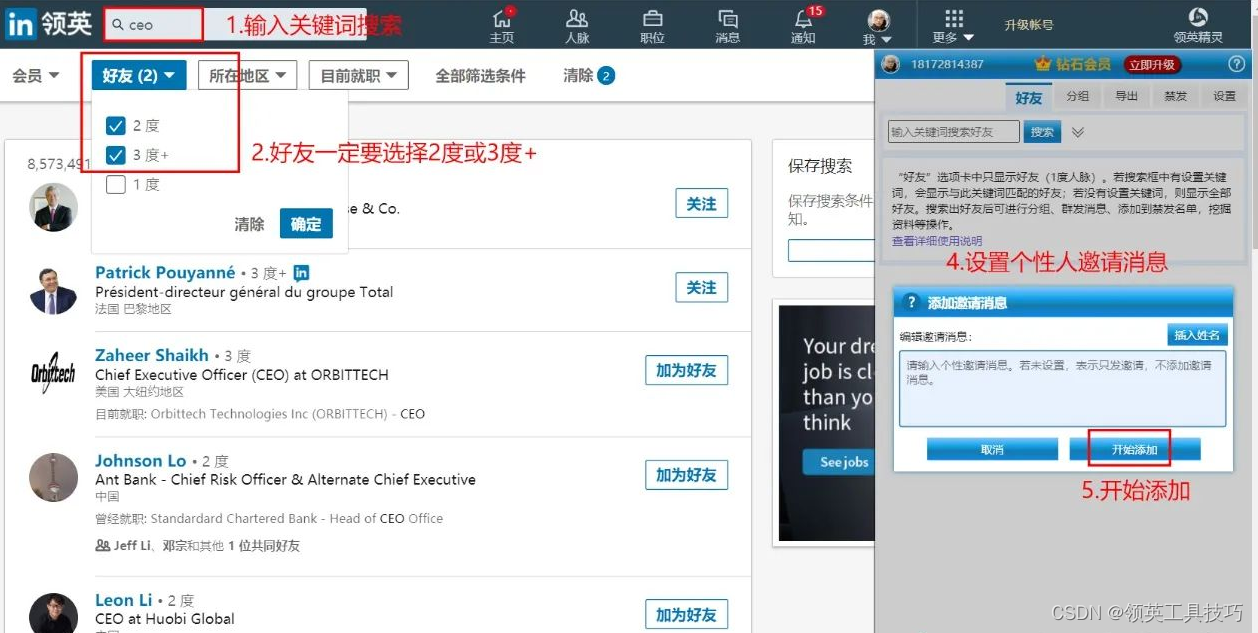The image size is (1258, 633).
Task: Click the 领英精灵 extension icon
Action: coord(1198,26)
